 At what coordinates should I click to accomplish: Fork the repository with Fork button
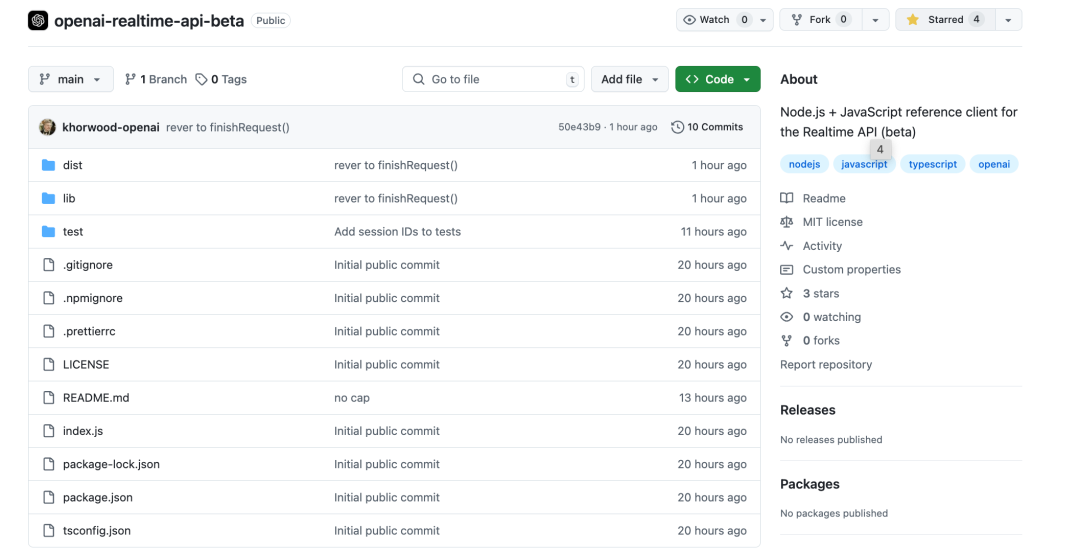pyautogui.click(x=820, y=20)
